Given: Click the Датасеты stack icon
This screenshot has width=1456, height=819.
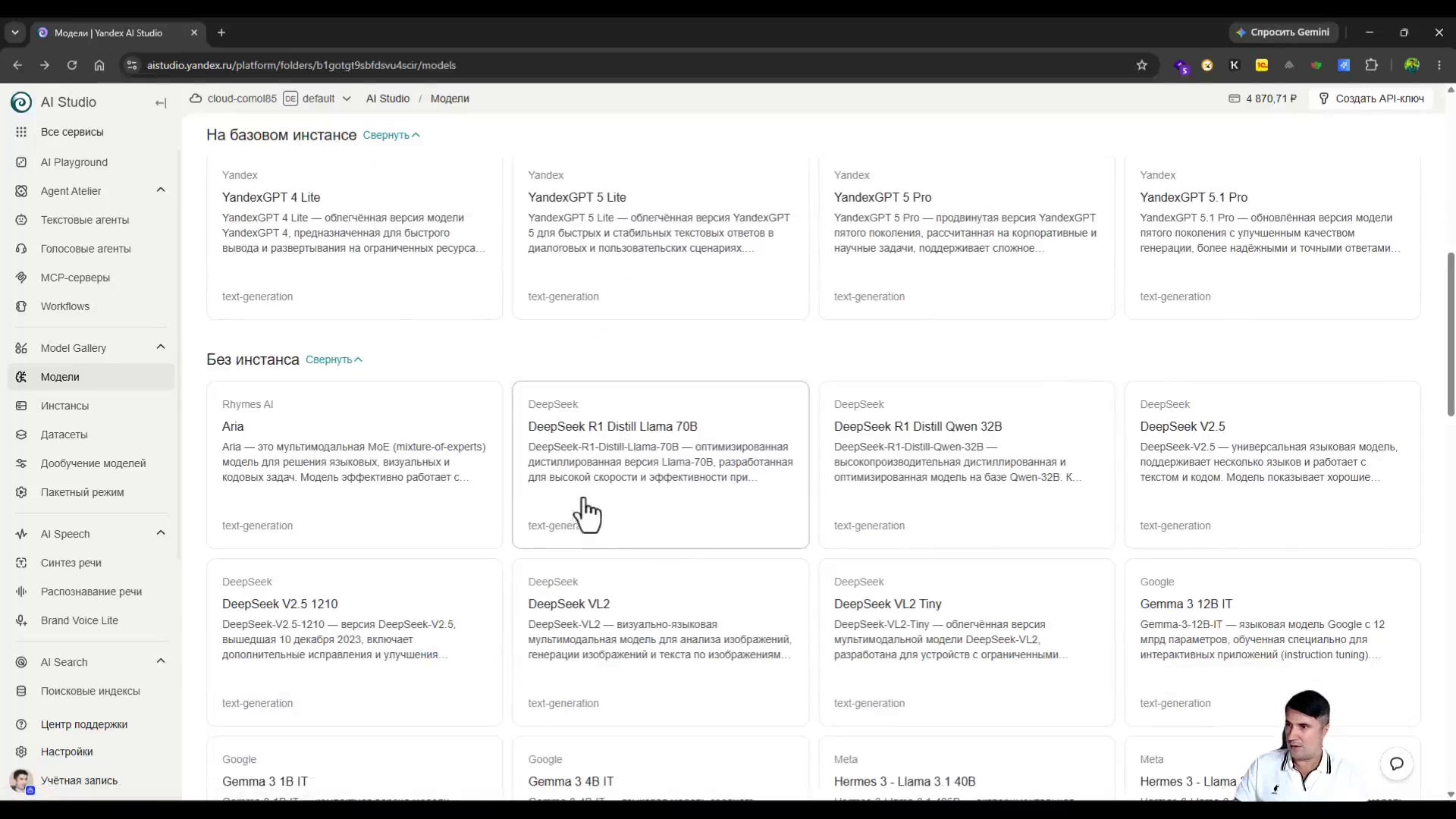Looking at the screenshot, I should click(21, 435).
